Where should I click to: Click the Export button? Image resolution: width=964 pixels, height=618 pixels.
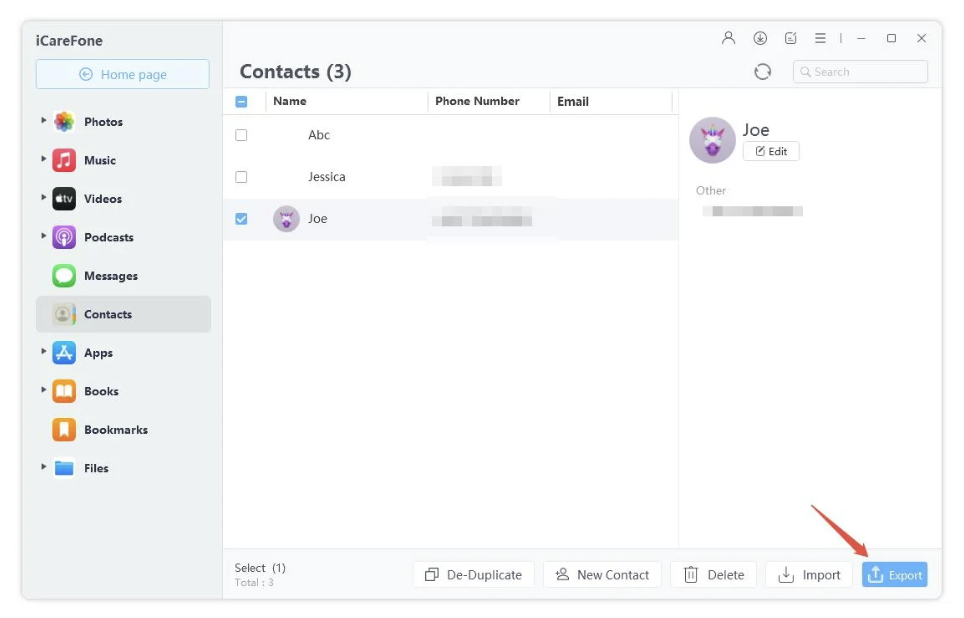(894, 575)
